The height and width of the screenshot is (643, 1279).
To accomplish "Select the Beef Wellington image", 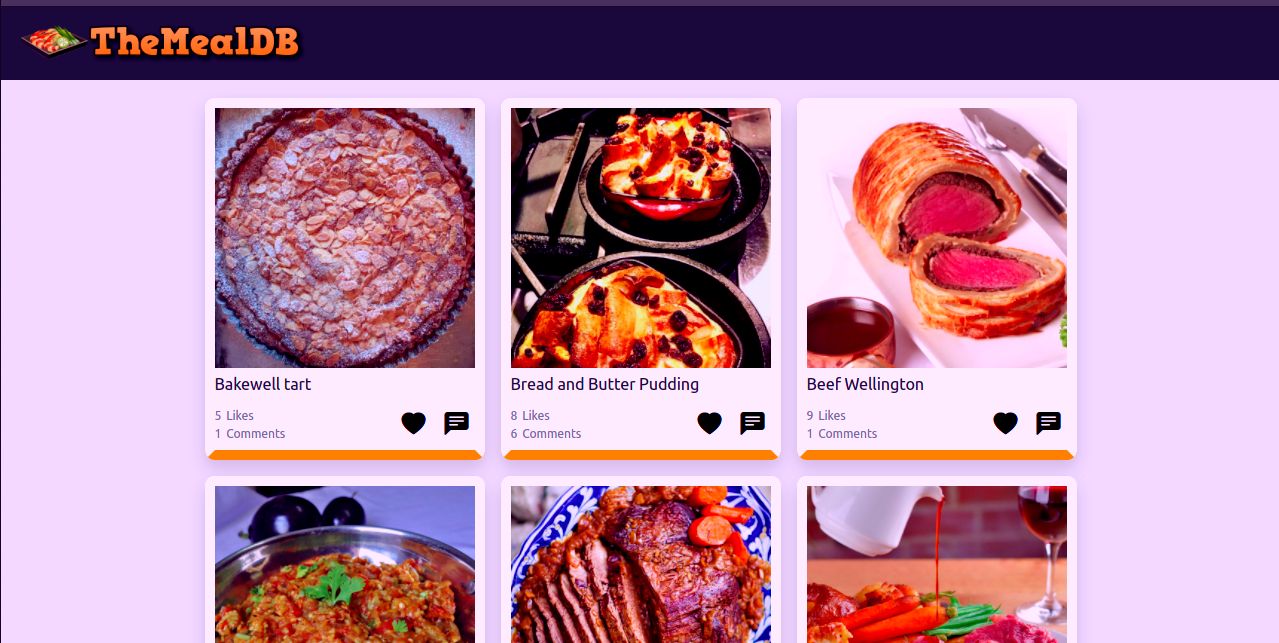I will [x=937, y=238].
